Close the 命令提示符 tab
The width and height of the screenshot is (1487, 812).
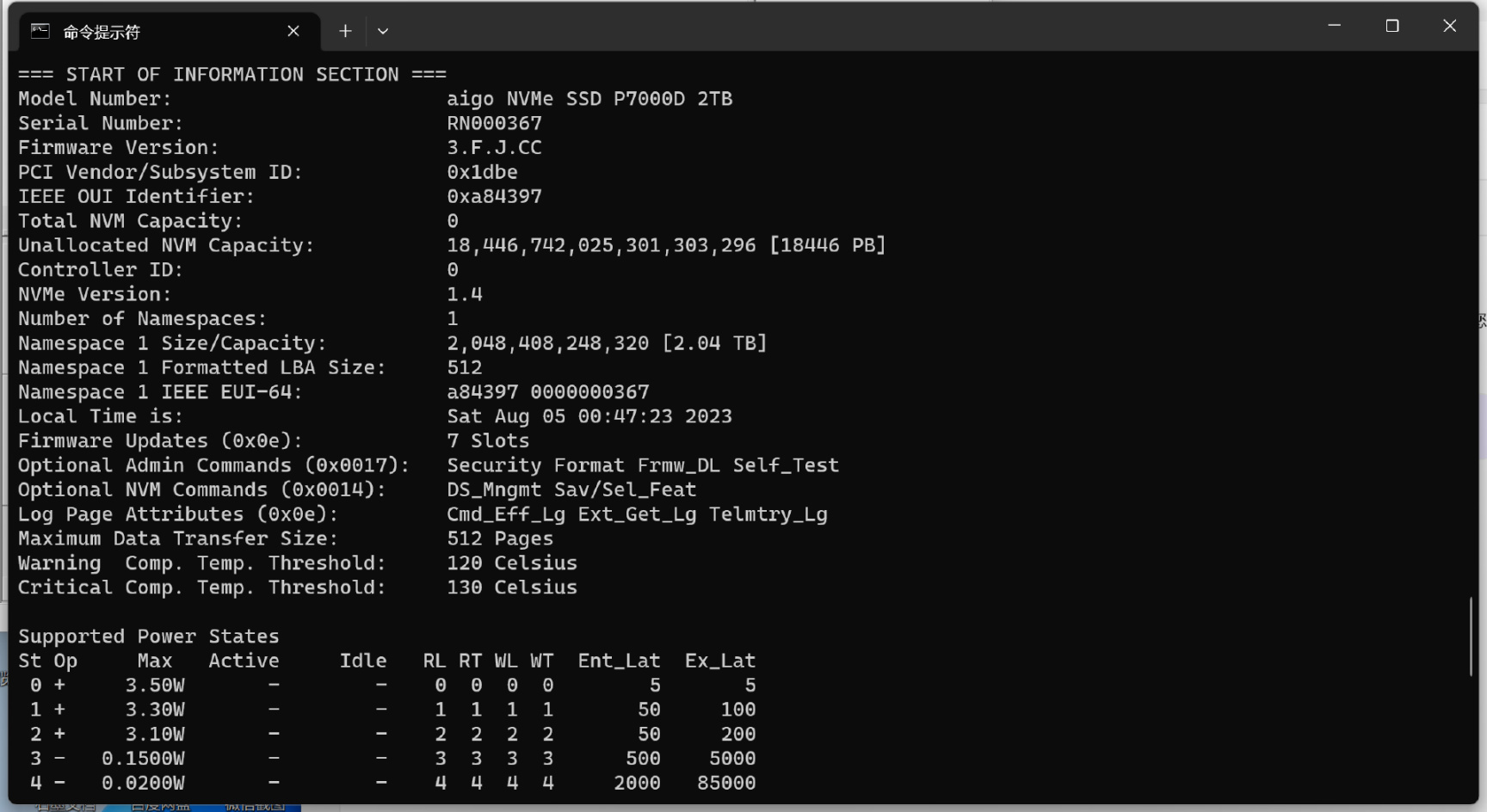(x=293, y=32)
